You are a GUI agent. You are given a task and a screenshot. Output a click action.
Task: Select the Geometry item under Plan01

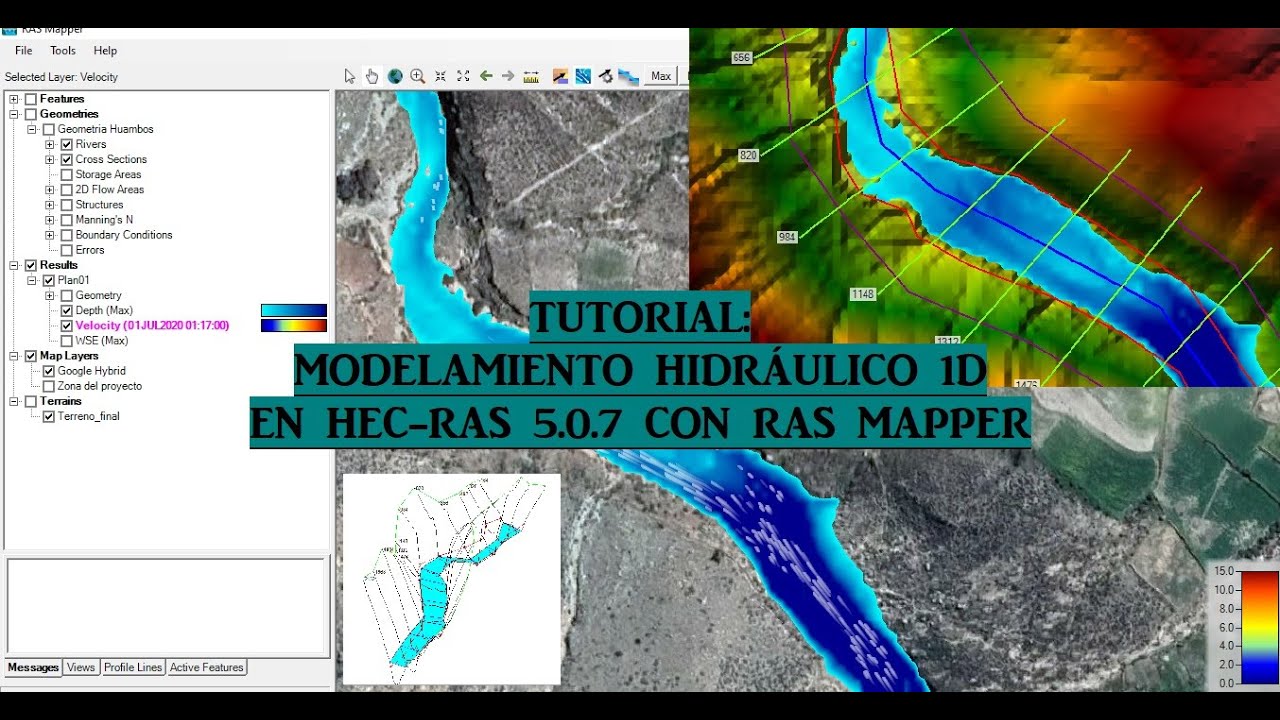[x=98, y=295]
